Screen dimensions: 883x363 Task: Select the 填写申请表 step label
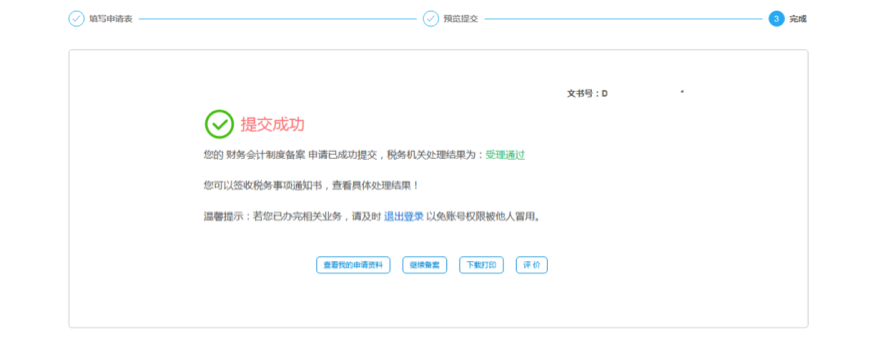coord(111,19)
